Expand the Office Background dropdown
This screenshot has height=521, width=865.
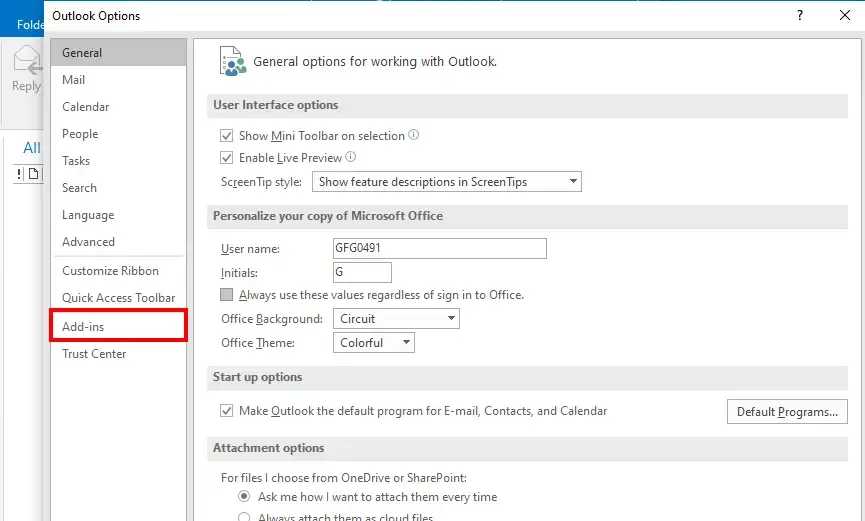pyautogui.click(x=395, y=319)
